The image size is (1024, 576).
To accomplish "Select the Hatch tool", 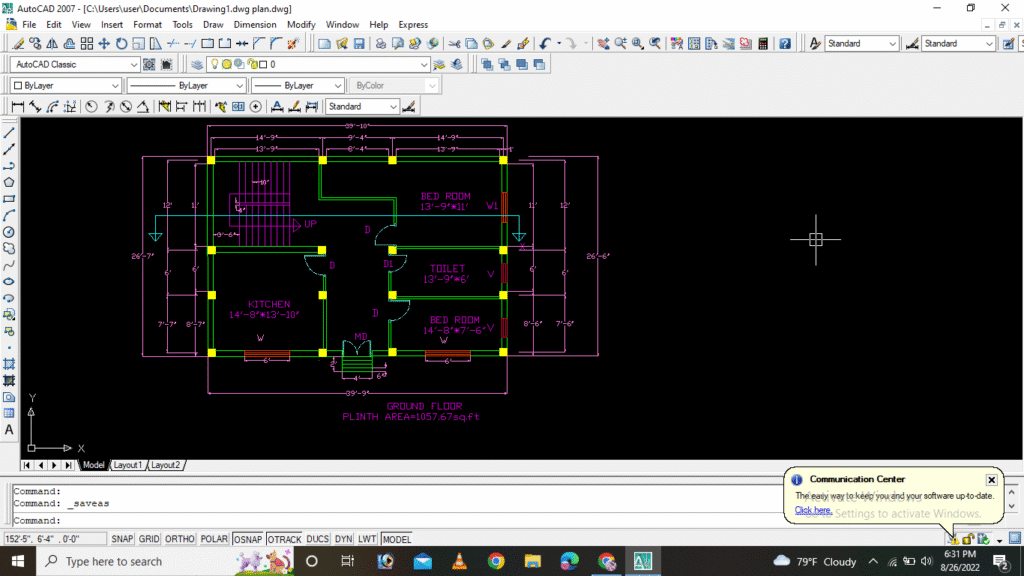I will click(x=9, y=364).
